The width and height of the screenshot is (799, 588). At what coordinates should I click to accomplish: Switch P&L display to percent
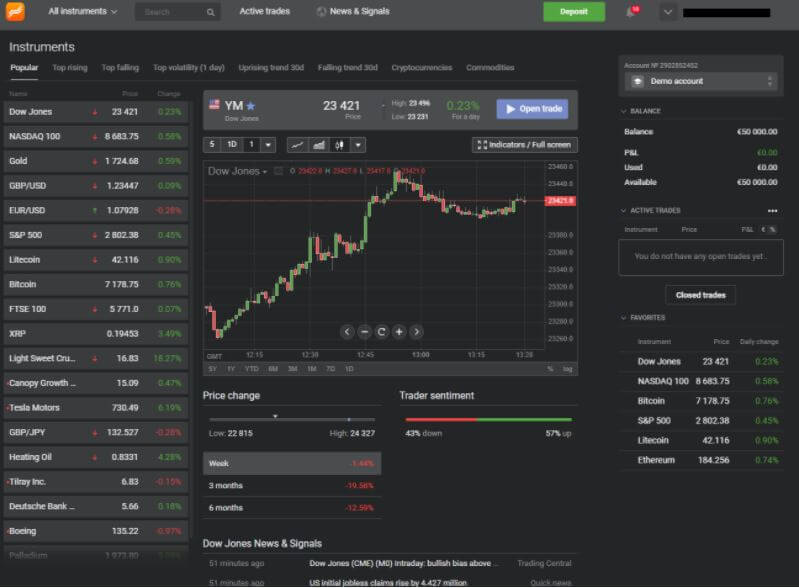pyautogui.click(x=773, y=230)
